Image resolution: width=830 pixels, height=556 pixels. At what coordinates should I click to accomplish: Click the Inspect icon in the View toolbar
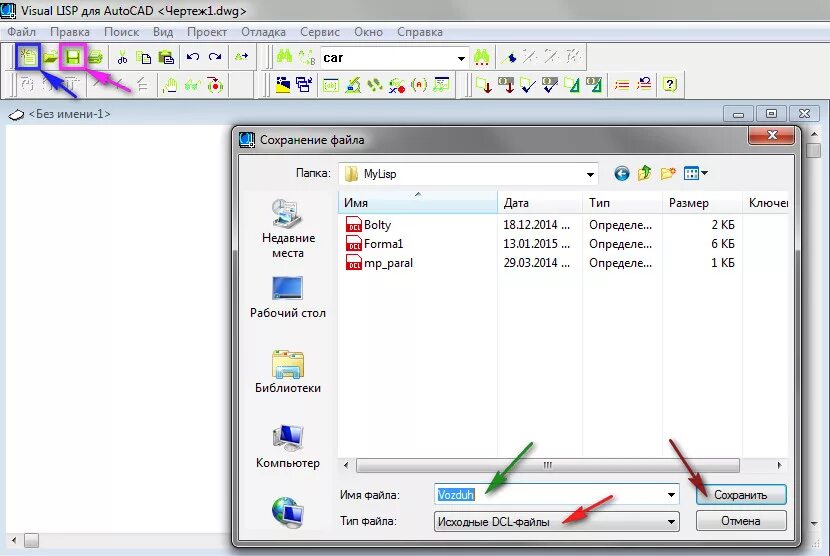click(x=353, y=85)
